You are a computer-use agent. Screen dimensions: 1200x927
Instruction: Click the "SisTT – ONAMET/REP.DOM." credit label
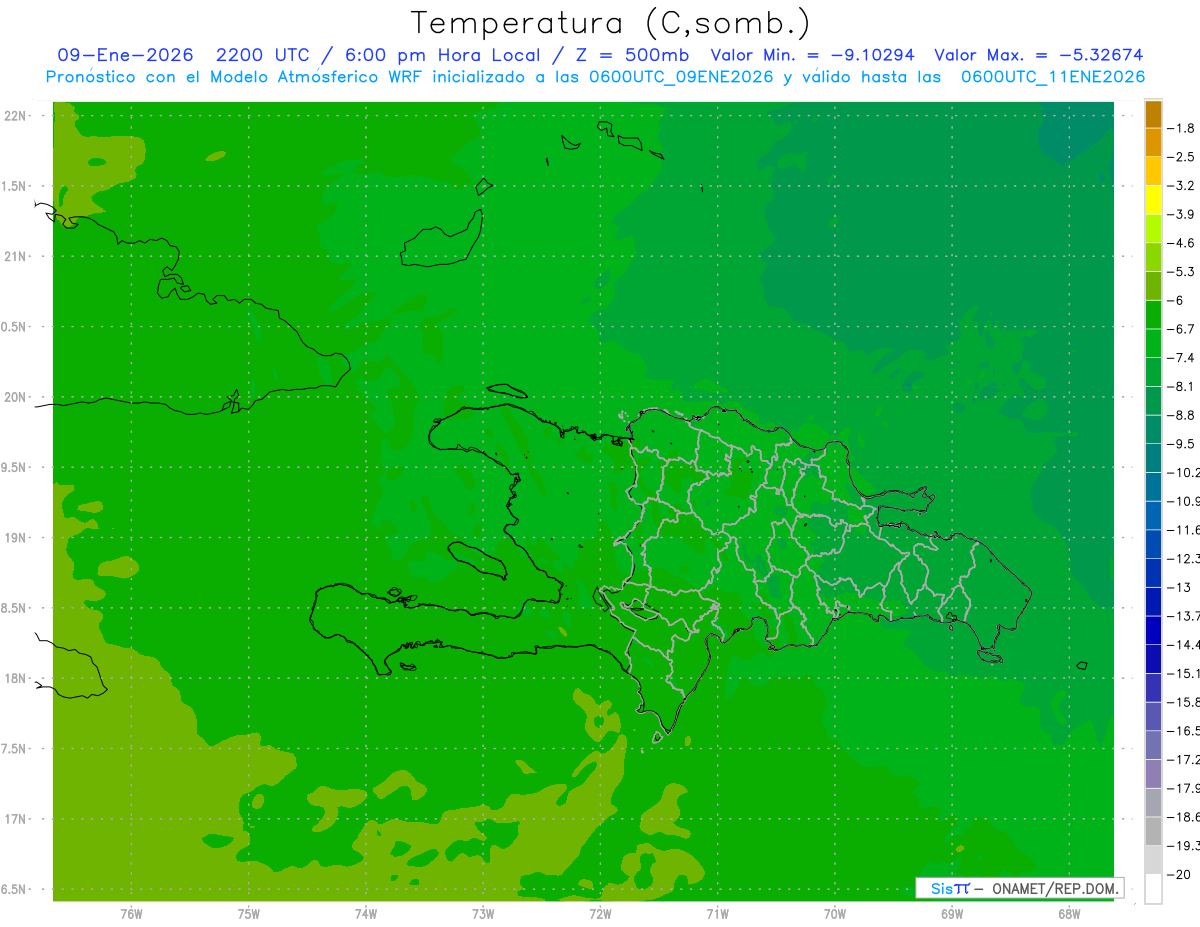tap(1020, 888)
